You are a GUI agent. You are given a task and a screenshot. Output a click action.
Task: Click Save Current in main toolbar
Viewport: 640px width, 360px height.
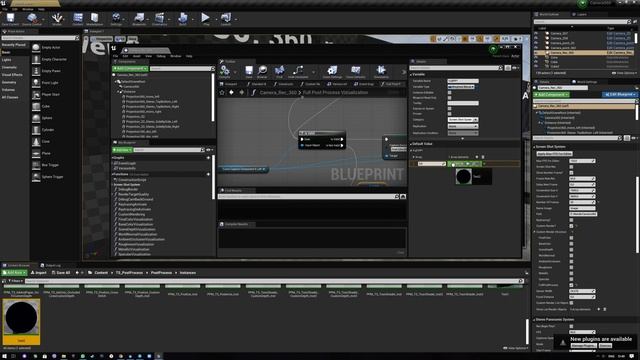(10, 18)
